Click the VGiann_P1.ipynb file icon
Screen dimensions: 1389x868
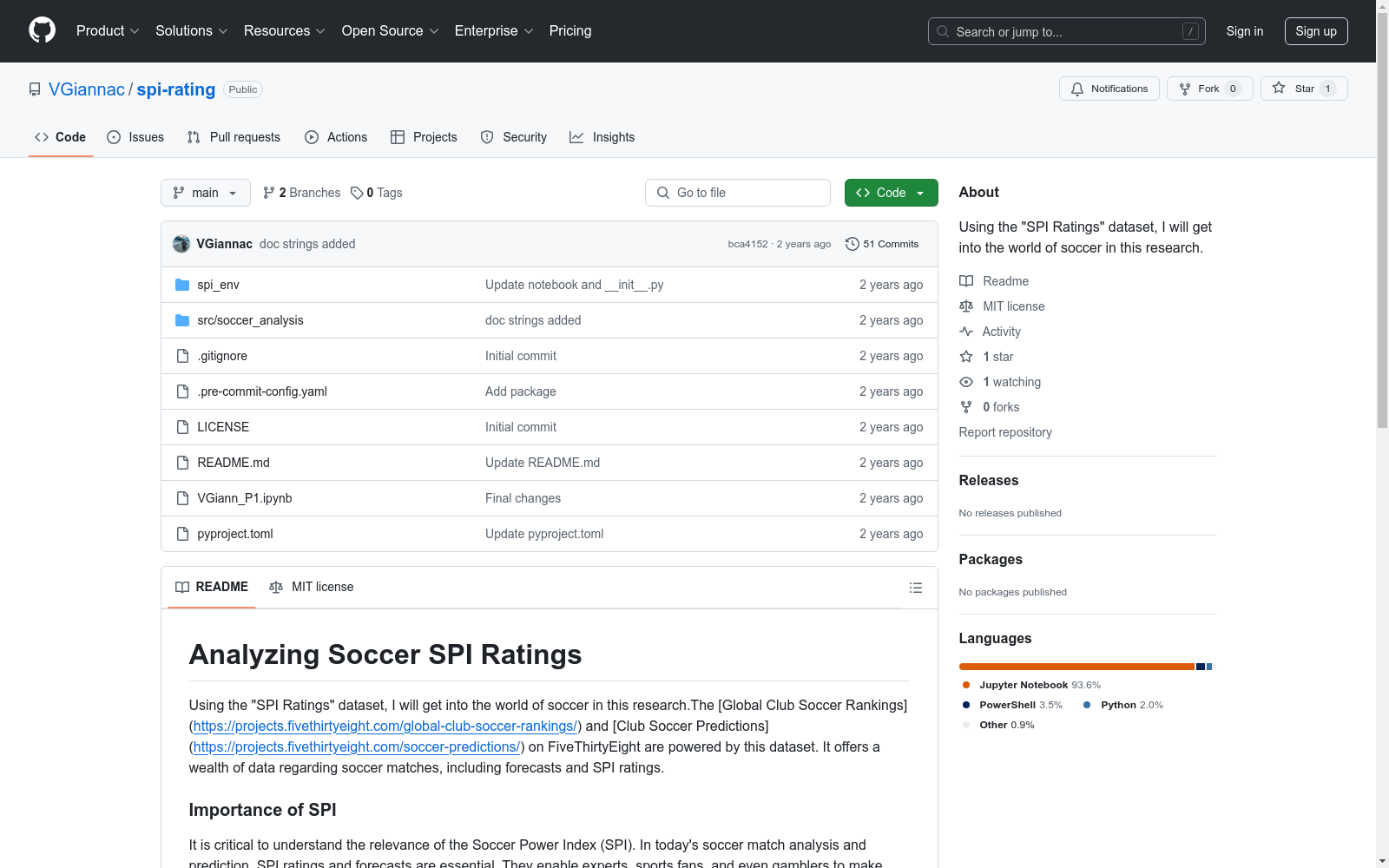pyautogui.click(x=182, y=498)
